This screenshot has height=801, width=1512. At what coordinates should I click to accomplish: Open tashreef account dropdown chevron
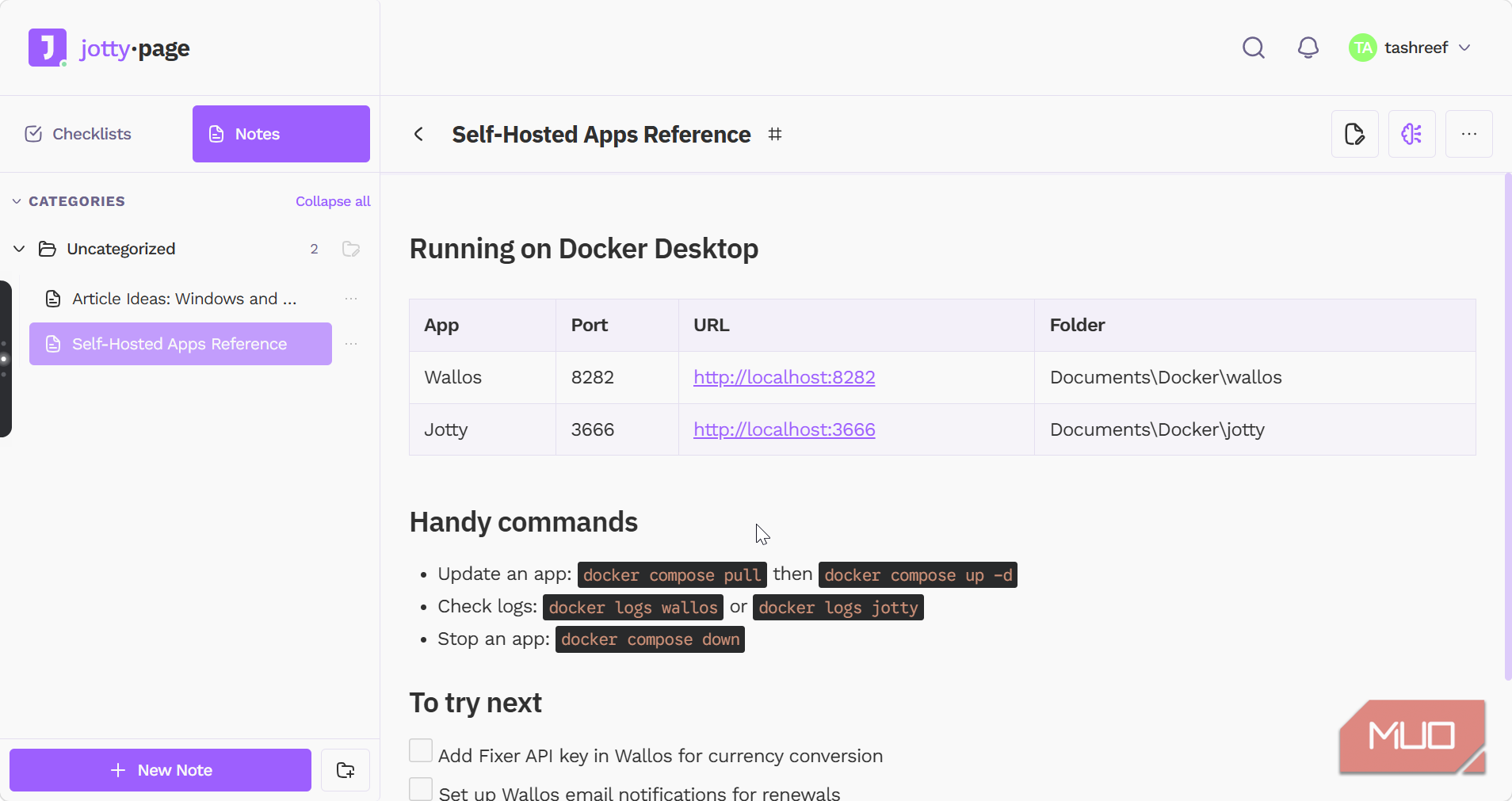(1464, 48)
